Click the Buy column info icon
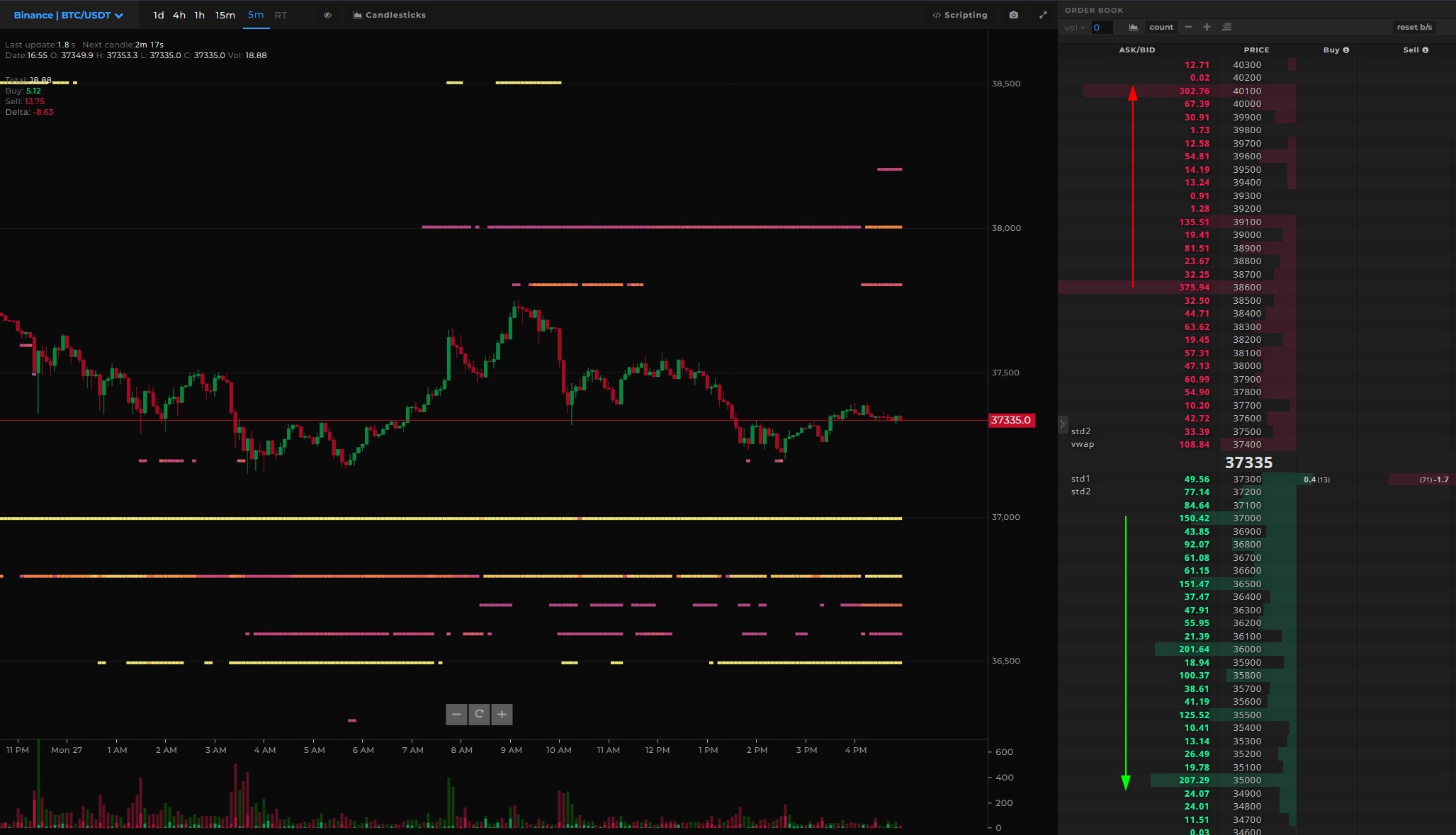 click(1346, 50)
